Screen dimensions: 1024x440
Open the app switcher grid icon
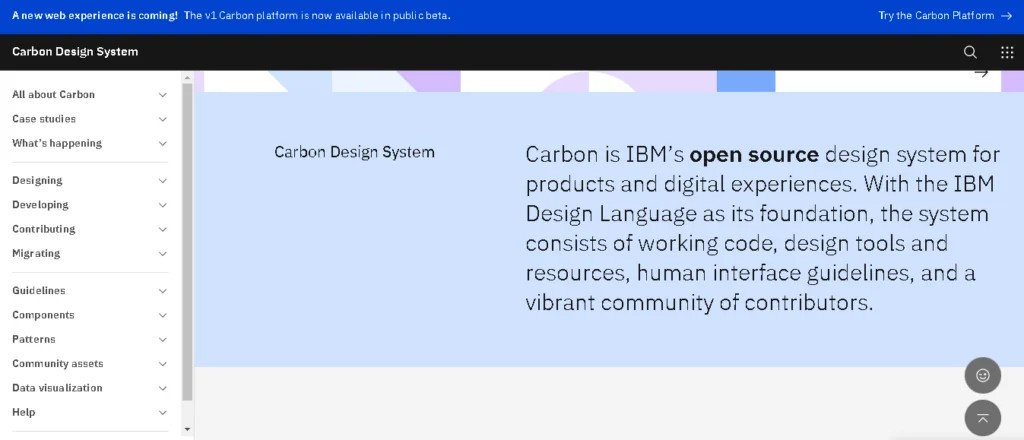coord(1007,52)
